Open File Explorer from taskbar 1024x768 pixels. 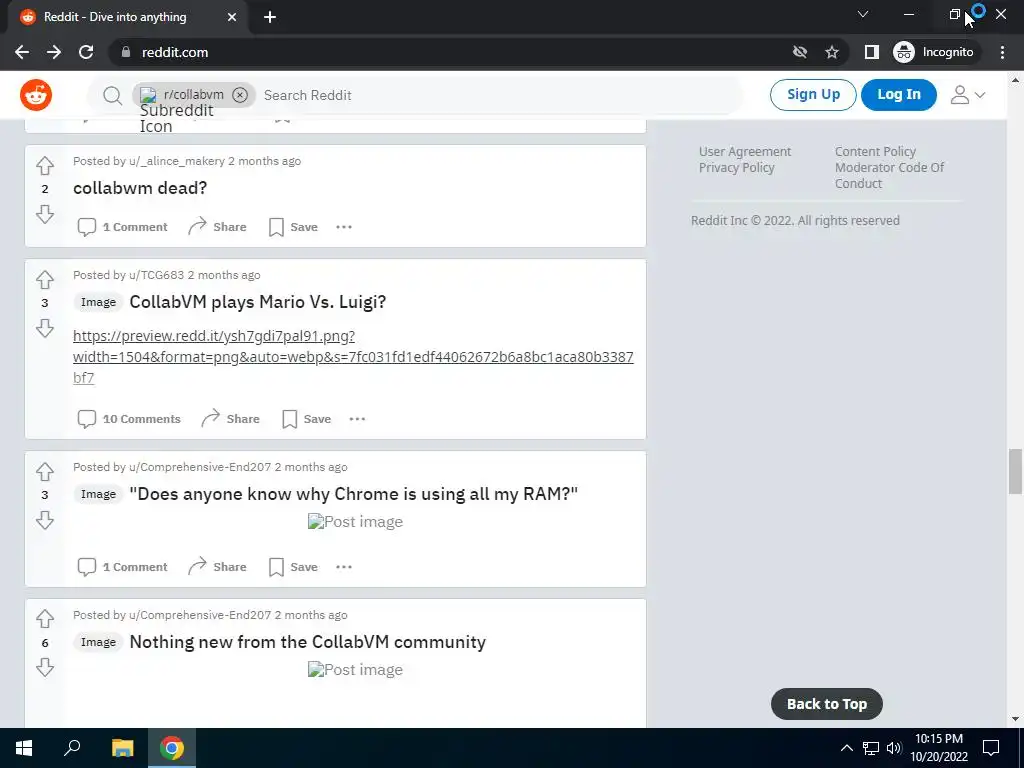pyautogui.click(x=122, y=748)
